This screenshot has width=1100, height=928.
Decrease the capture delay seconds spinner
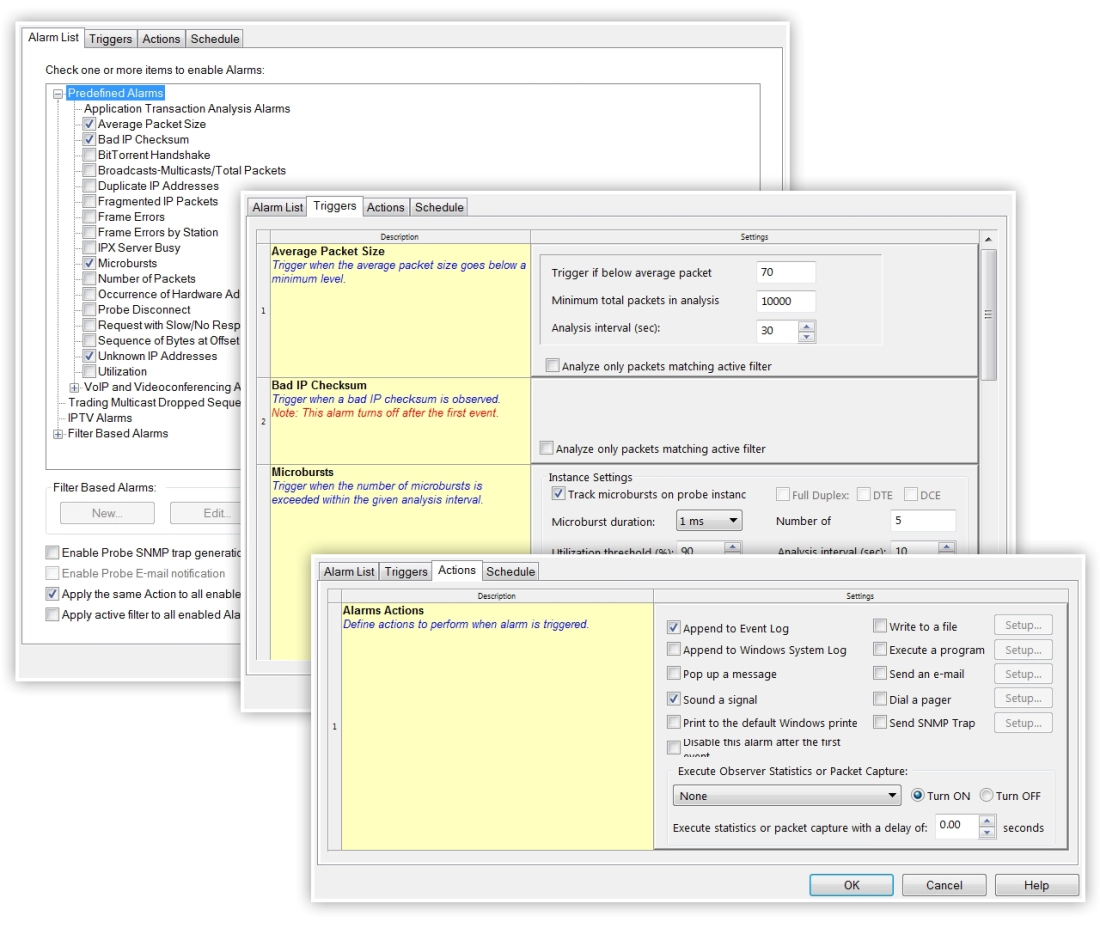click(x=988, y=832)
